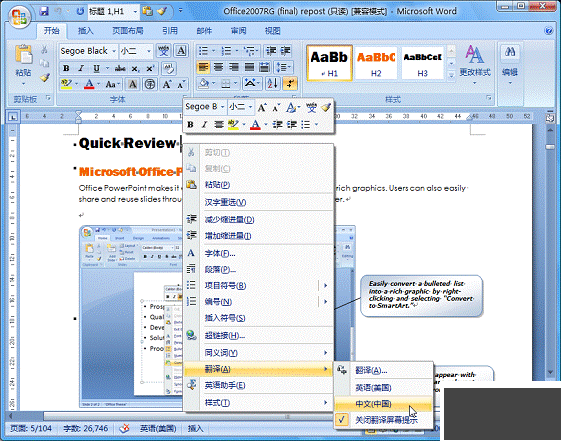The height and width of the screenshot is (441, 561).
Task: Click the Office Button orb
Action: pos(20,17)
